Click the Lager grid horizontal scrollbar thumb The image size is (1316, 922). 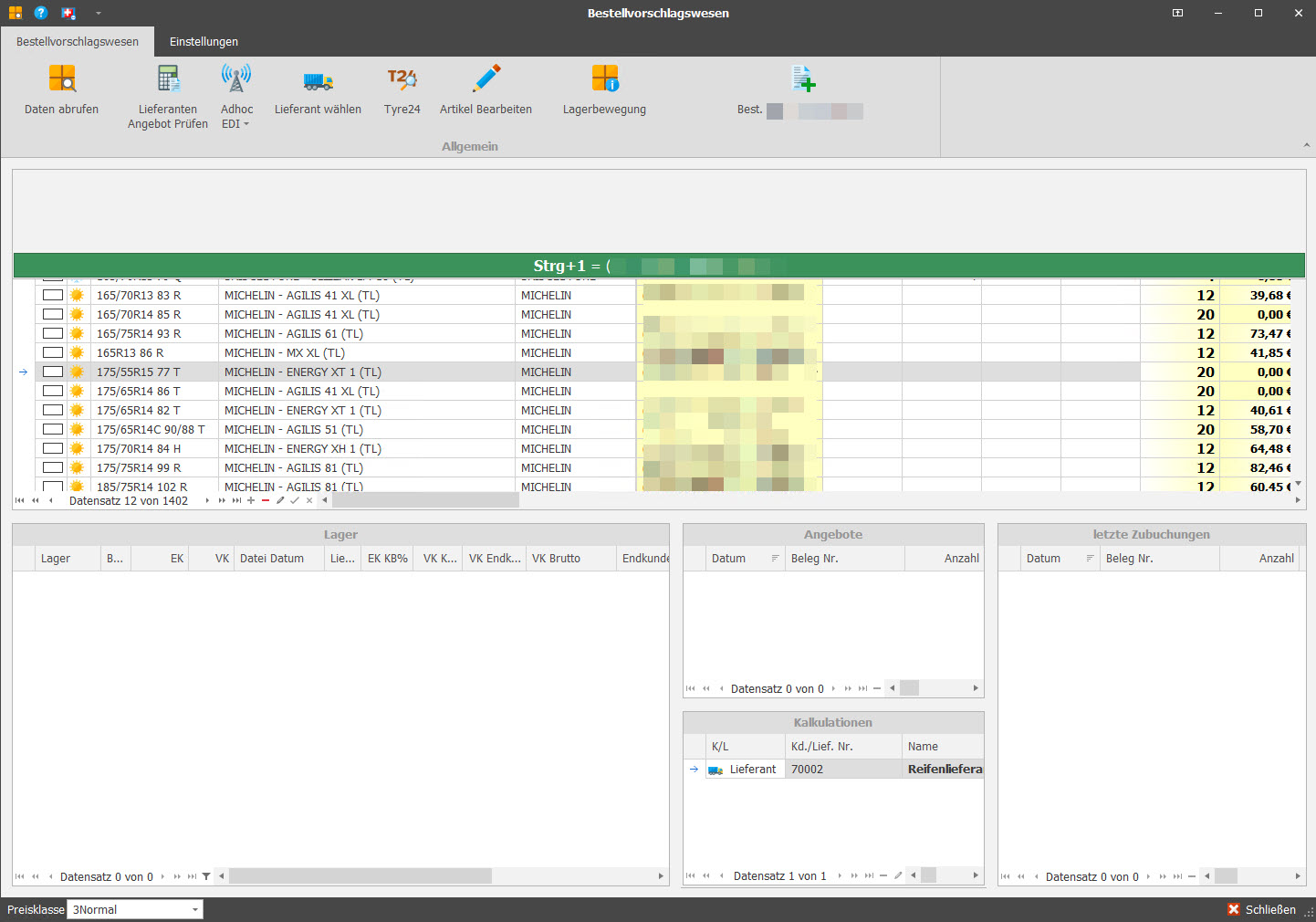click(360, 876)
